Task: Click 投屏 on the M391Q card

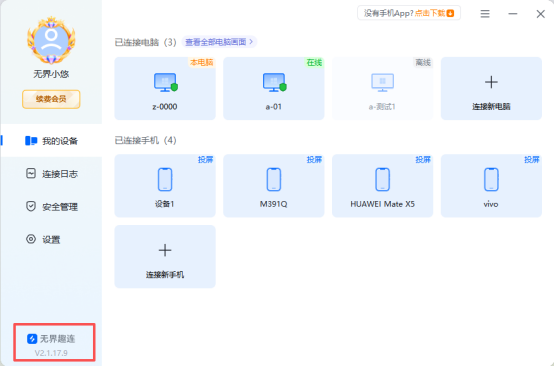Action: click(314, 160)
